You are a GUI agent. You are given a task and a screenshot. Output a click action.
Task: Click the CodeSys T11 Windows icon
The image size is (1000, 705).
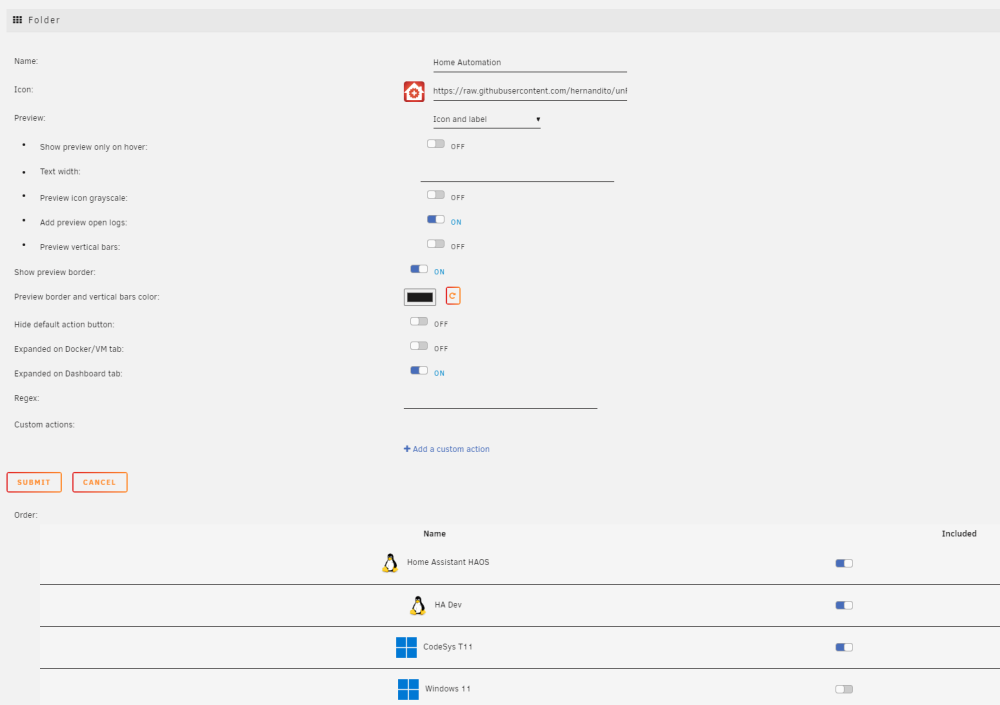406,647
